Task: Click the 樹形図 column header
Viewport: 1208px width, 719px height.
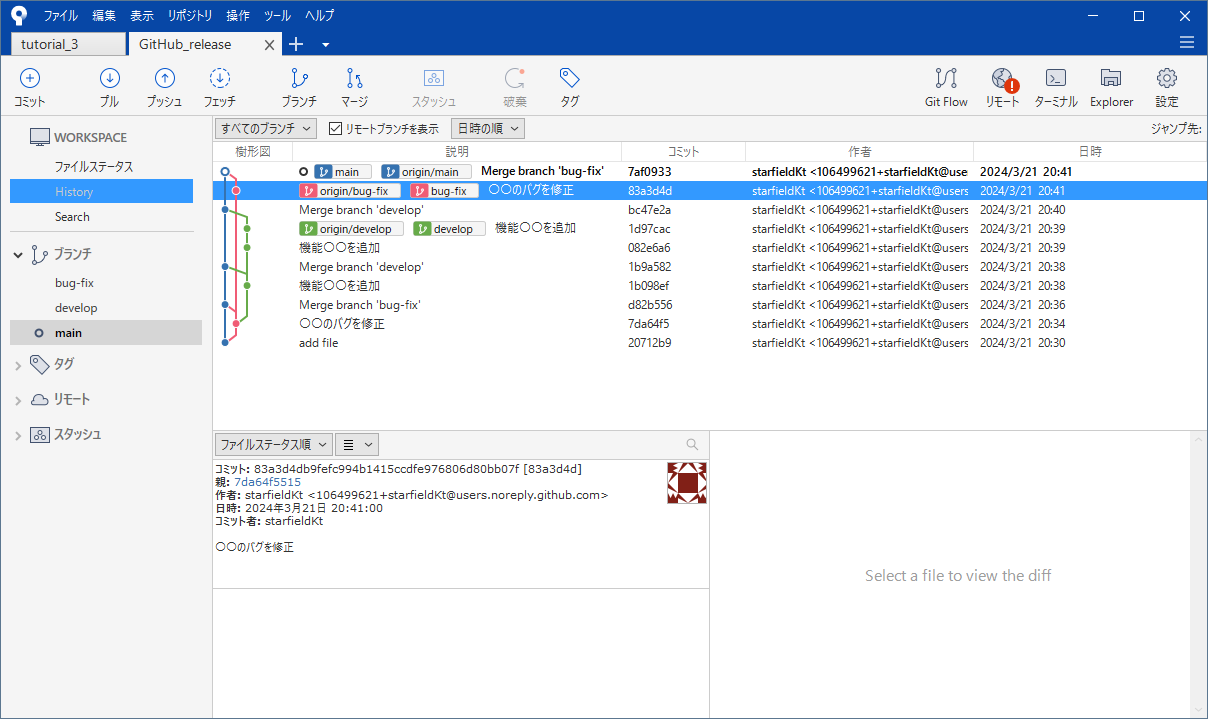Action: click(x=253, y=151)
